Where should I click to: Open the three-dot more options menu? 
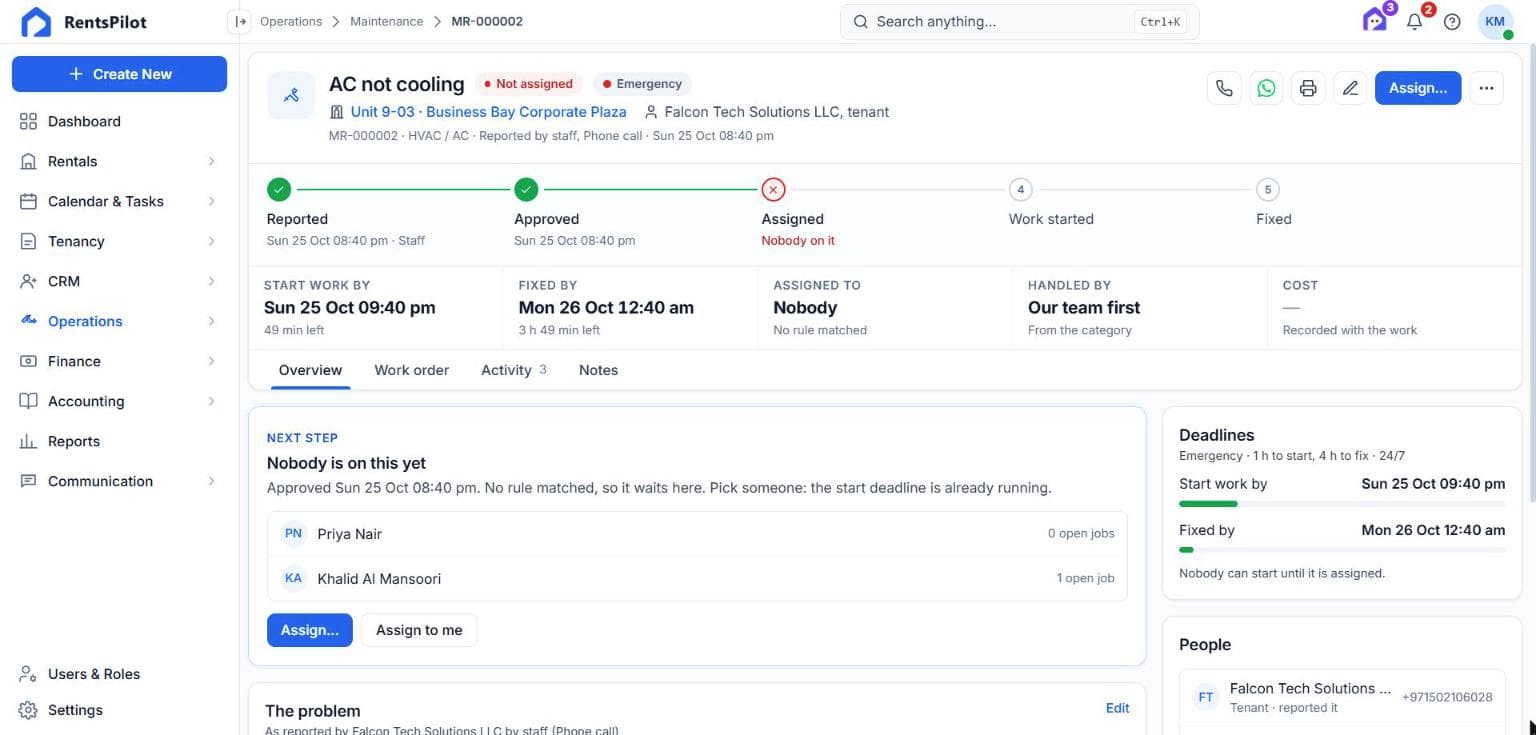(x=1486, y=88)
